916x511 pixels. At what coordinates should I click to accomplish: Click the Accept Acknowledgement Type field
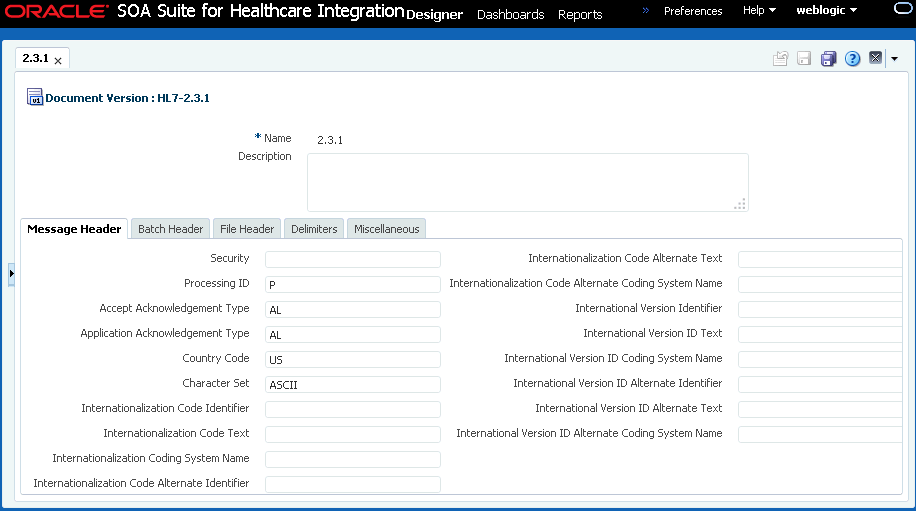(x=353, y=310)
